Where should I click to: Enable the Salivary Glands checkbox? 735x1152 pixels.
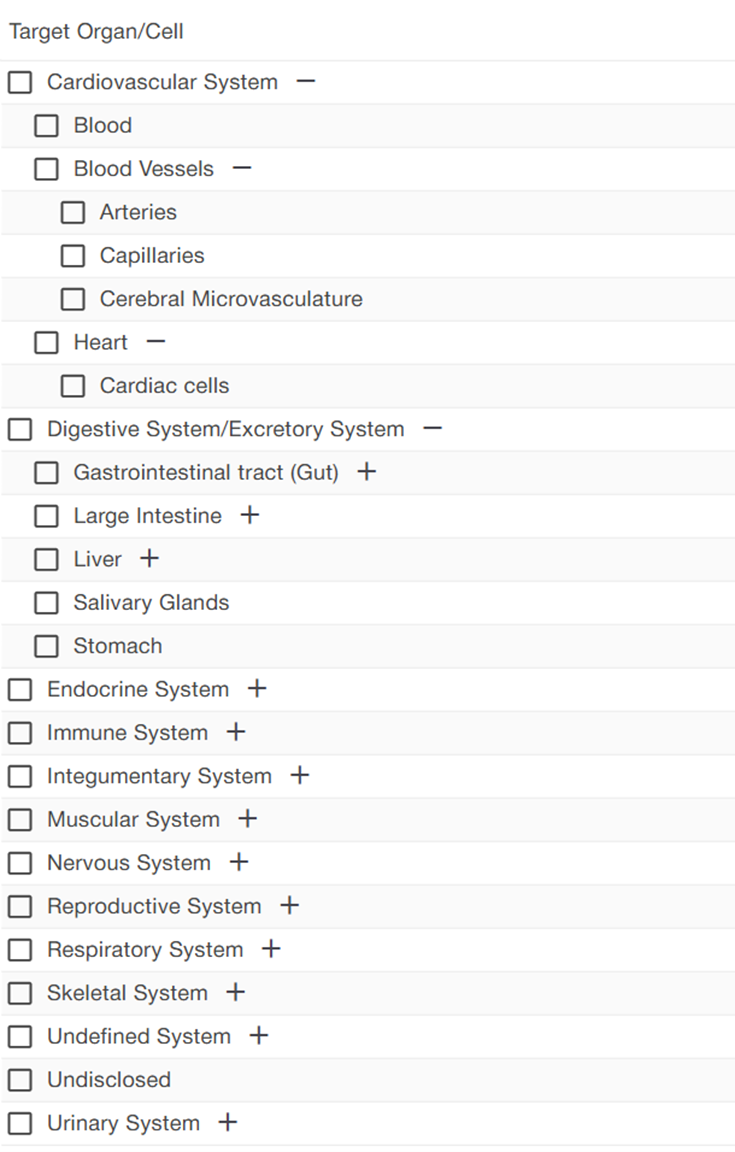[x=47, y=602]
